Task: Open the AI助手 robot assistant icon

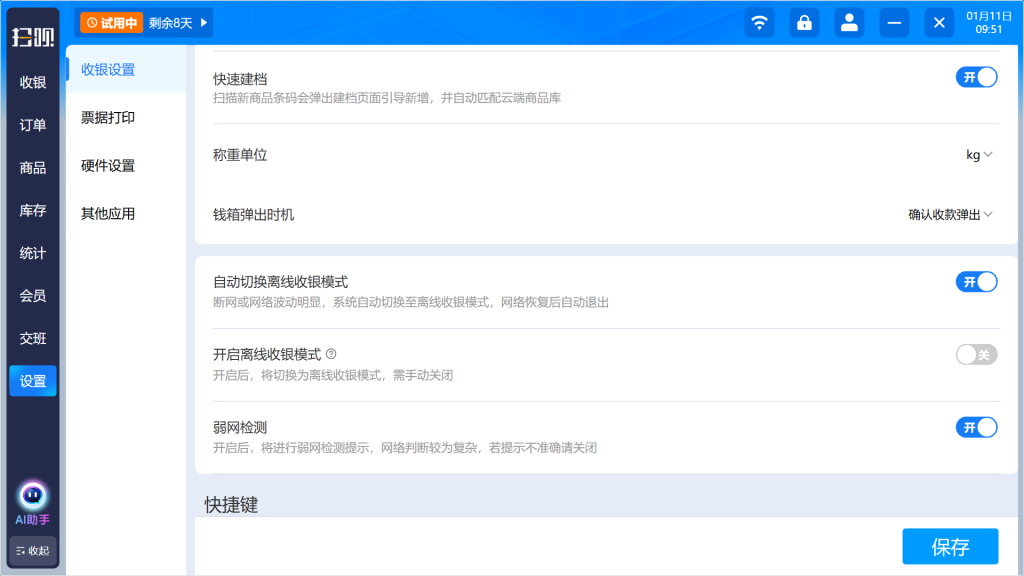Action: pos(33,495)
